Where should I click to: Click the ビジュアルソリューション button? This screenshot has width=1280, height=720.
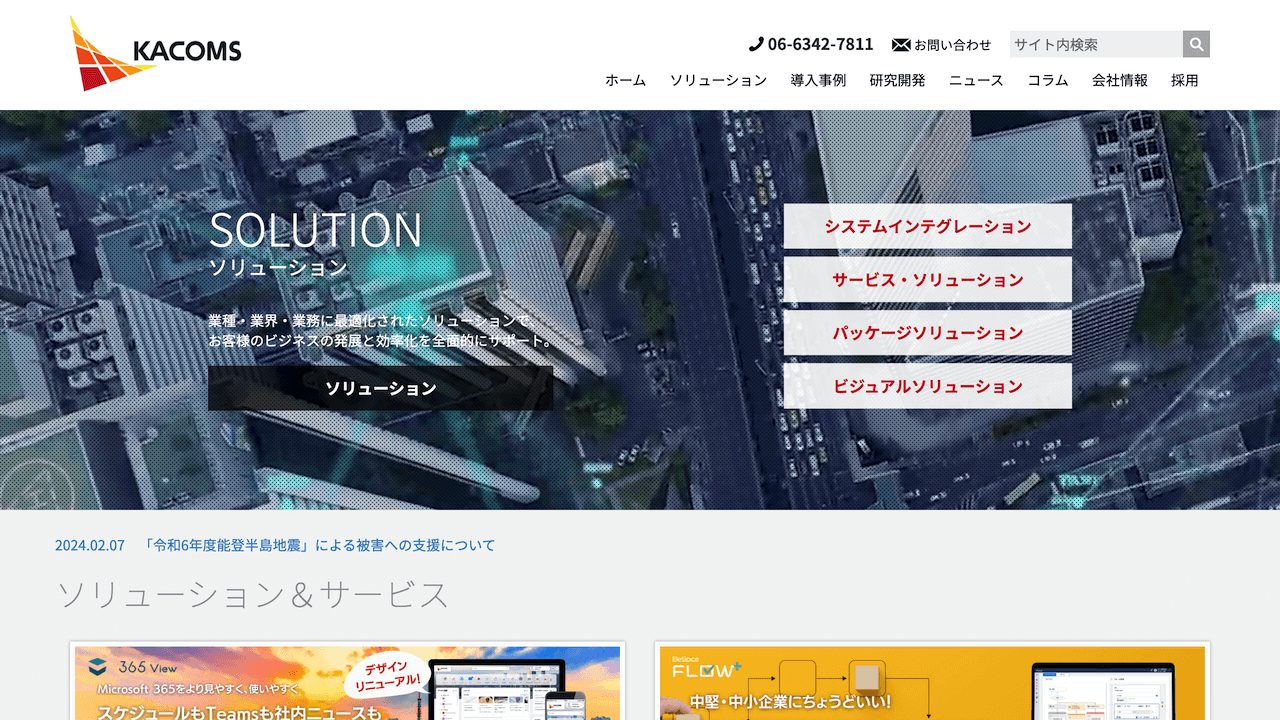927,386
